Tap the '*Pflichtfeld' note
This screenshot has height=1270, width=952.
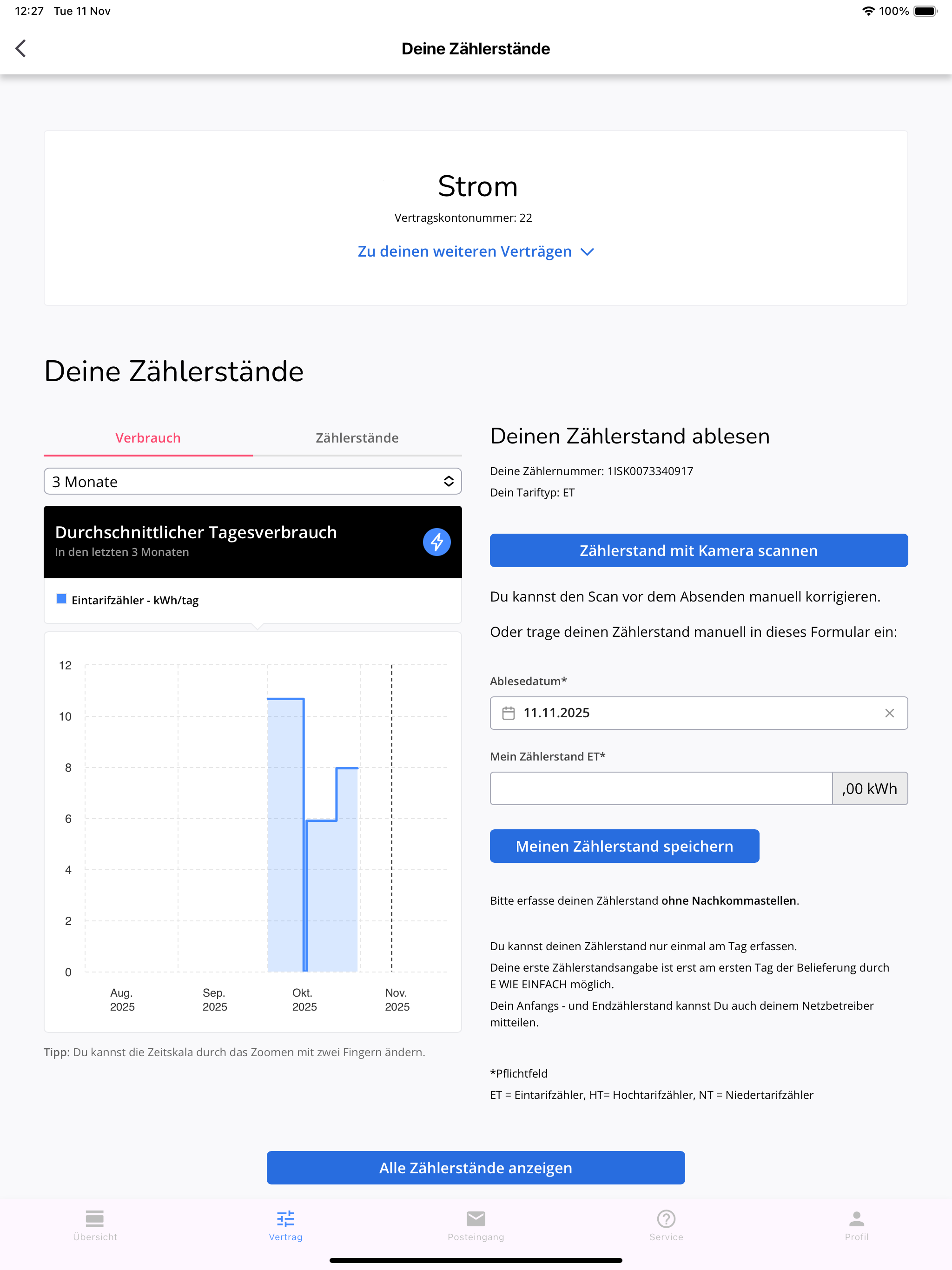pyautogui.click(x=518, y=1073)
